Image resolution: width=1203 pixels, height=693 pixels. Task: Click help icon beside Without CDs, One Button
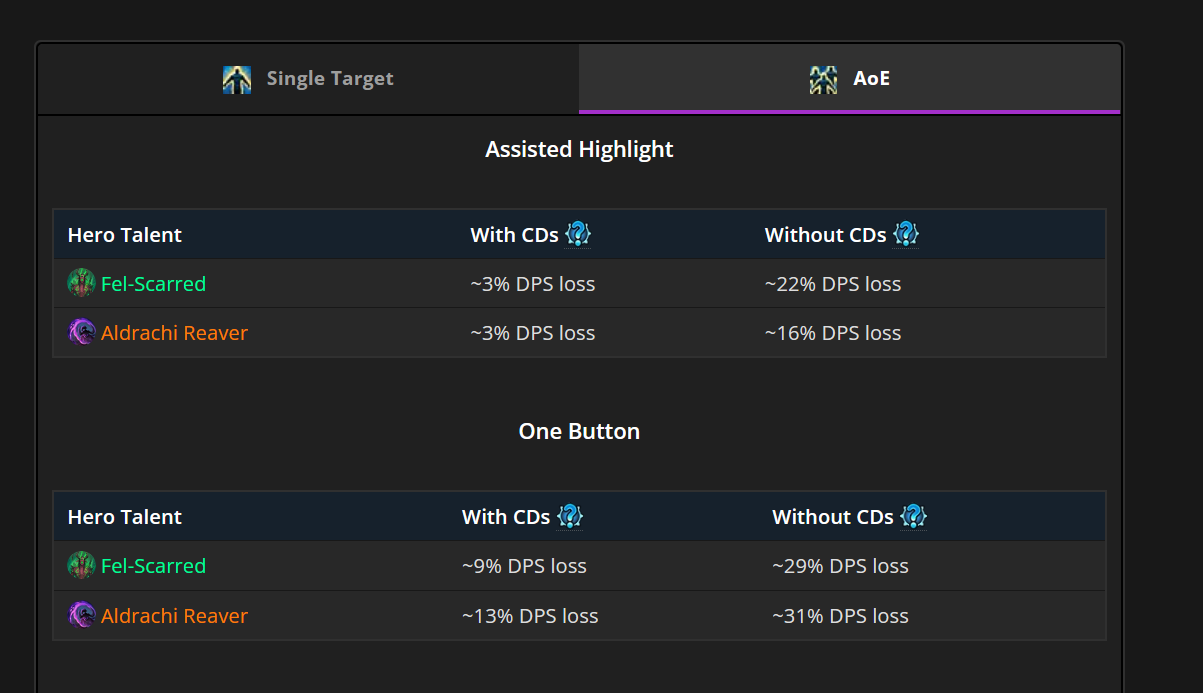coord(913,517)
